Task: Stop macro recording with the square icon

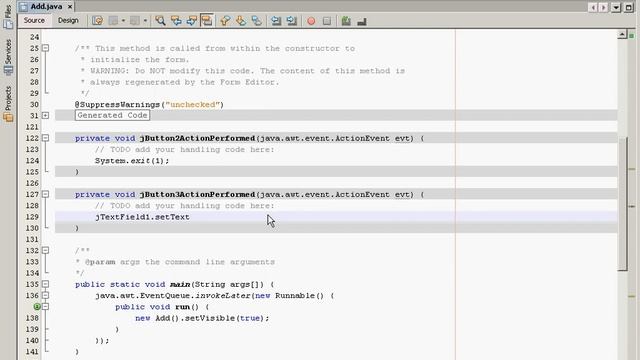Action: click(327, 21)
